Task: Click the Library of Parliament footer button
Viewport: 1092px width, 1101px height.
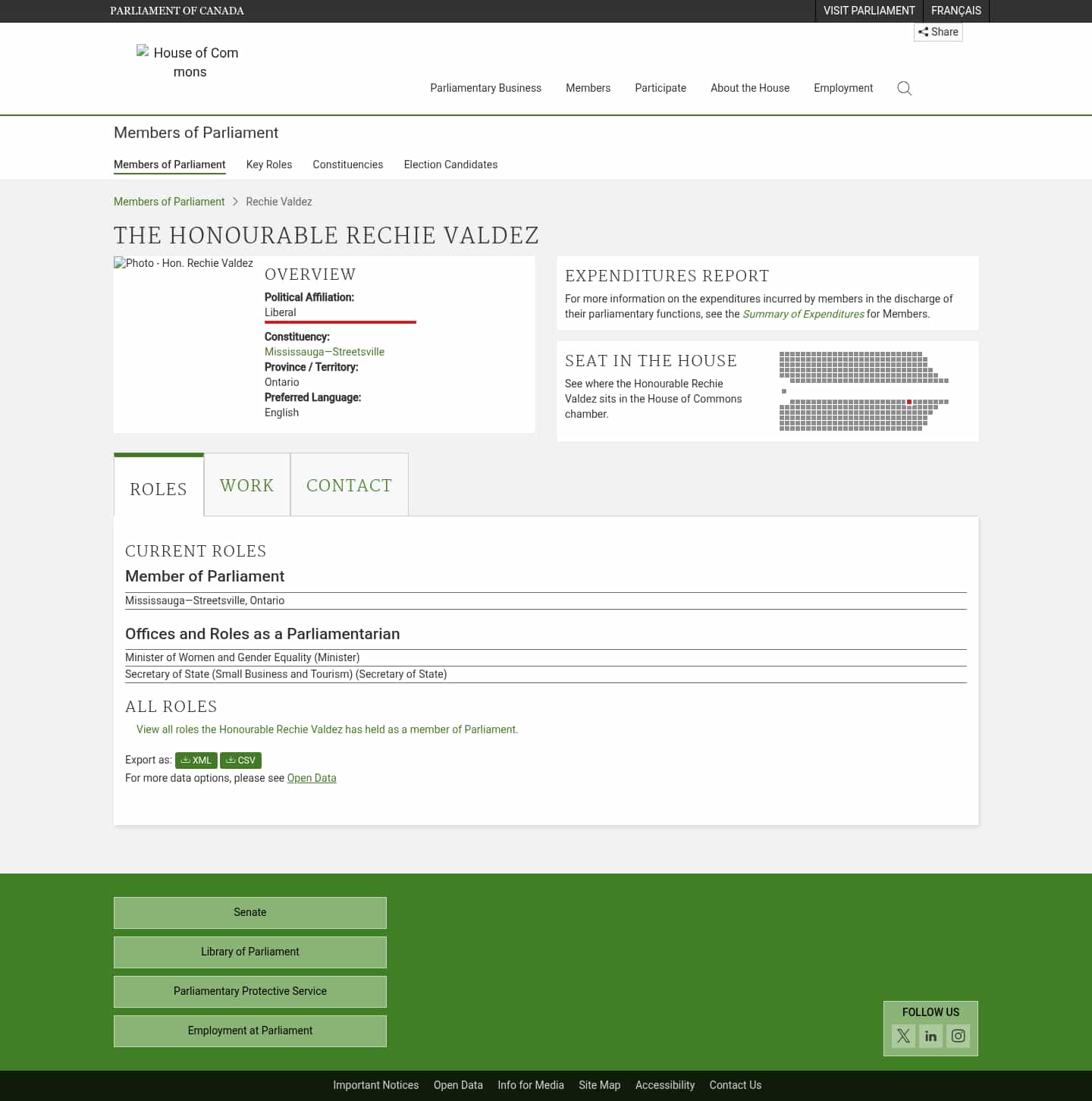Action: coord(249,952)
